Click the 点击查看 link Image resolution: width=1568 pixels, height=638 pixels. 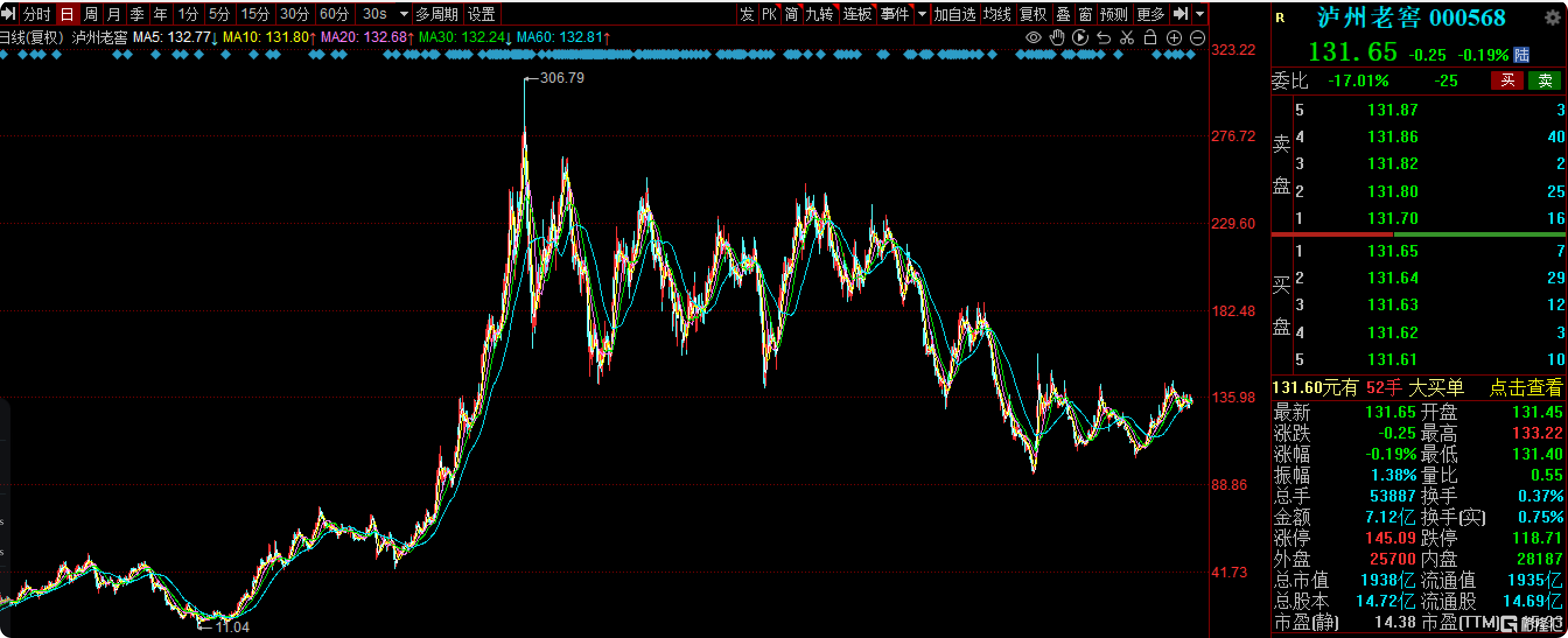tap(1525, 387)
